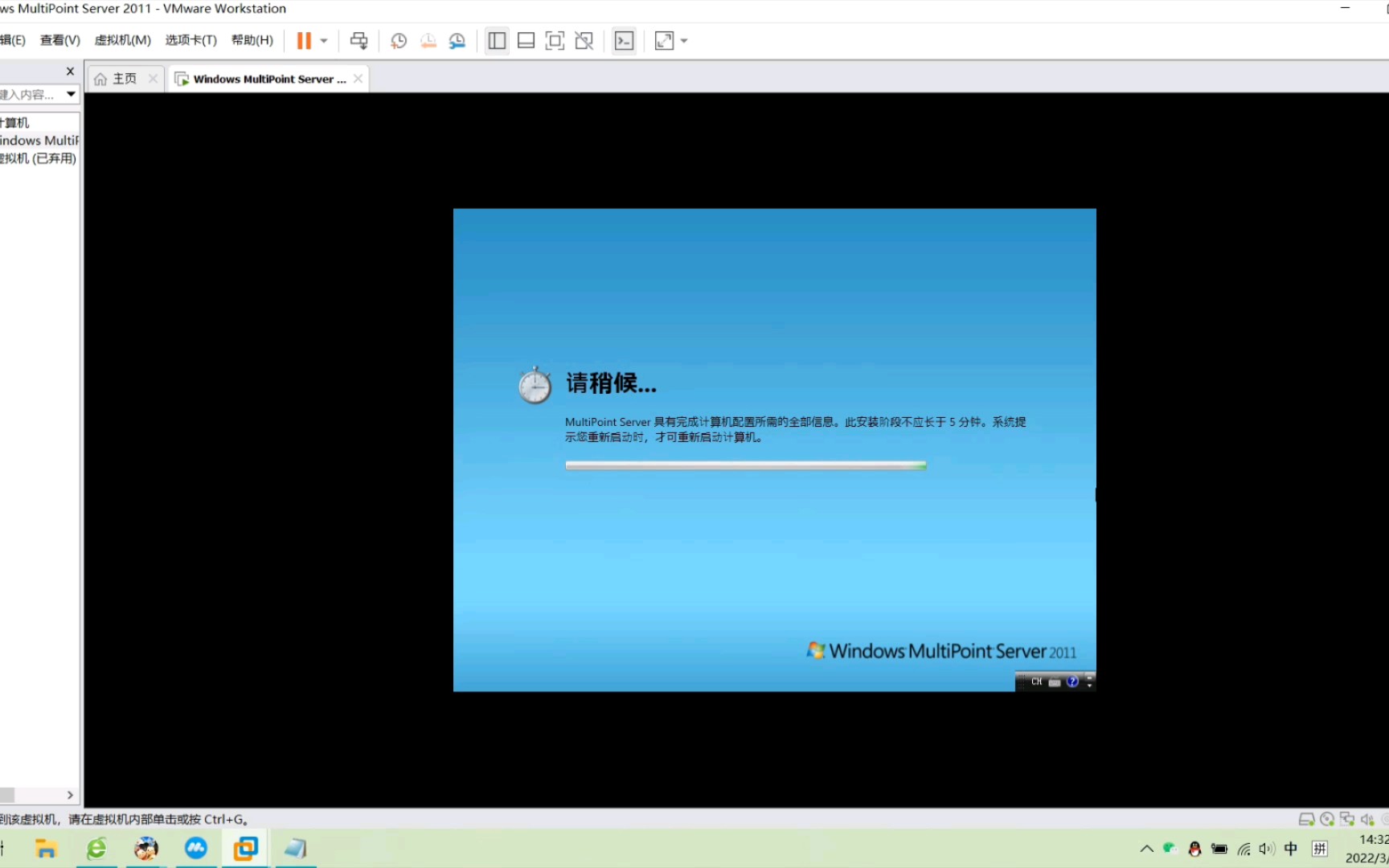Click the library scrollbar right arrow
The image size is (1389, 868).
(70, 795)
